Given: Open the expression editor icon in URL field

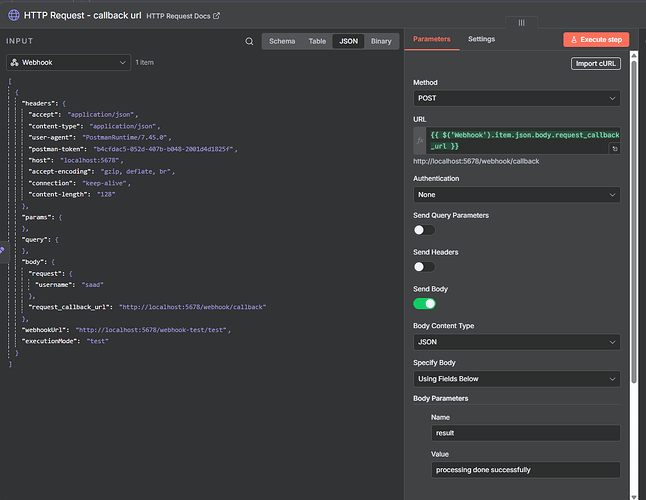Looking at the screenshot, I should coord(614,148).
